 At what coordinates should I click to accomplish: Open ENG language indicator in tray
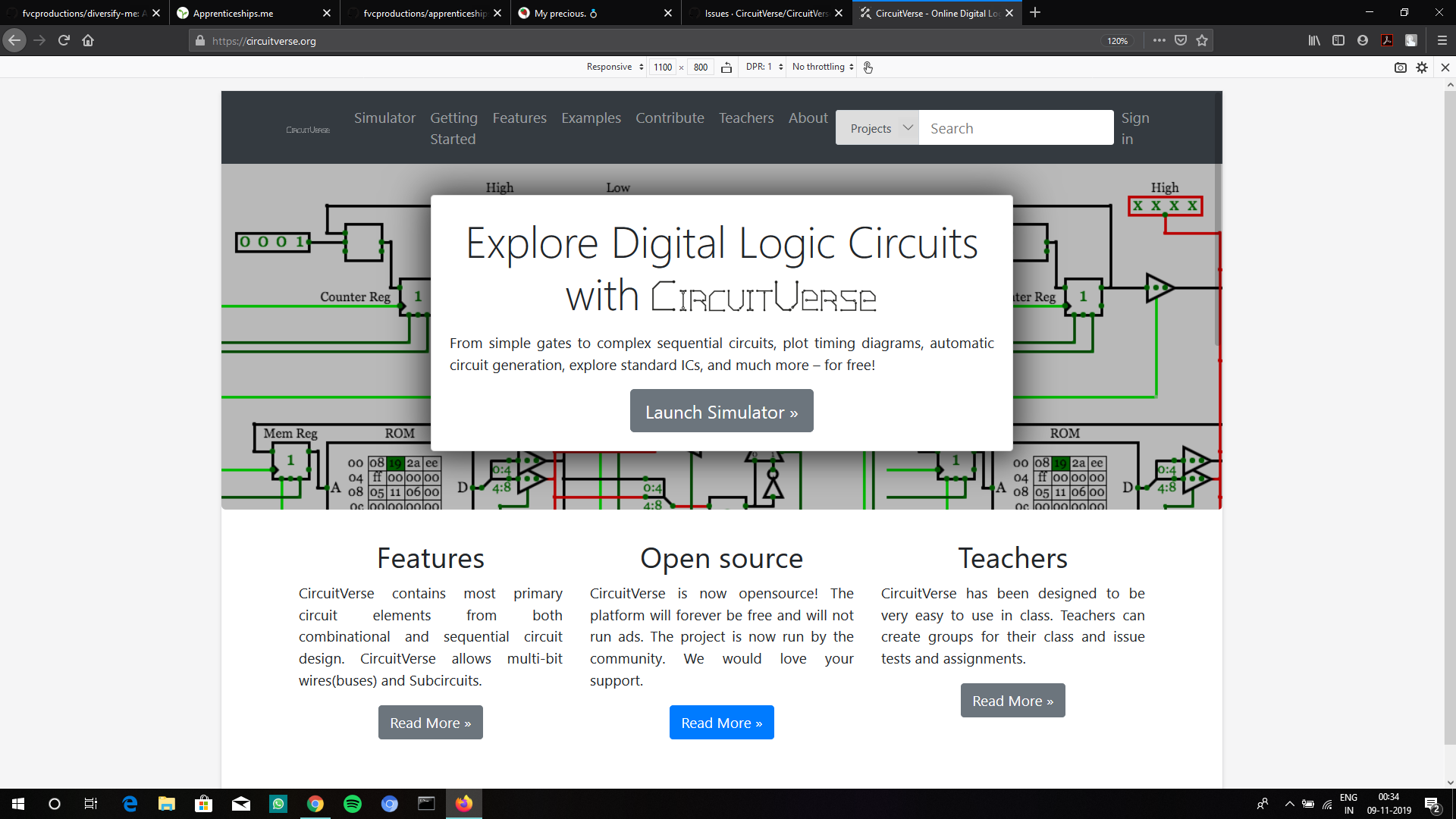[1348, 804]
